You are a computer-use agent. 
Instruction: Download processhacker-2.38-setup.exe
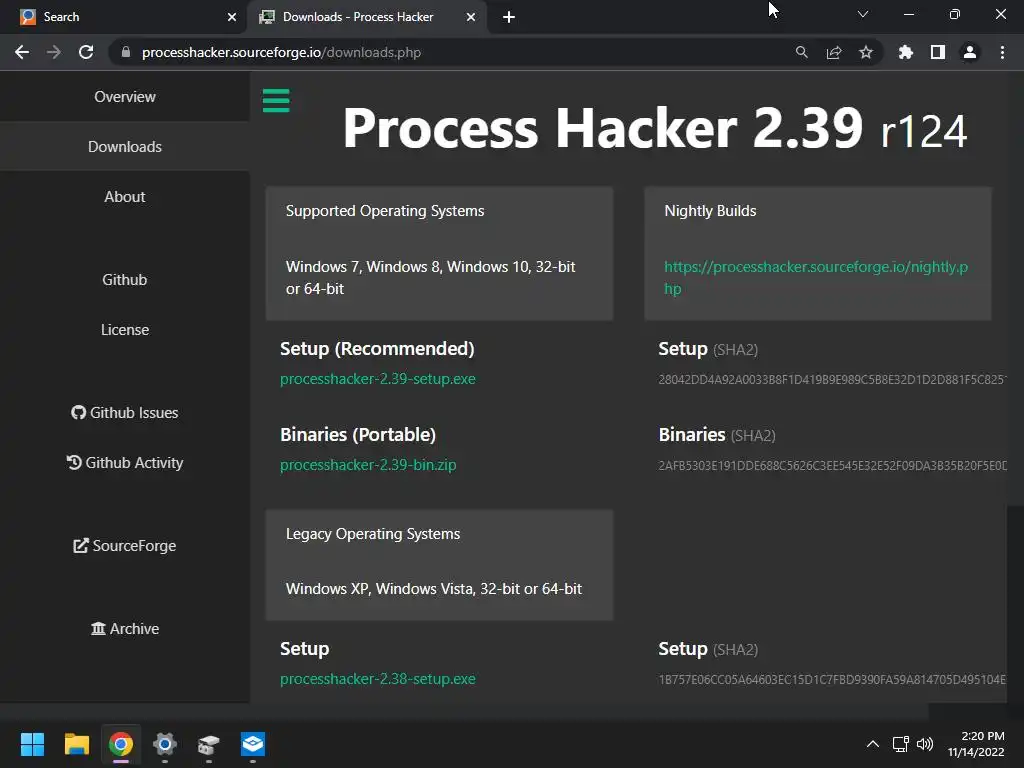click(x=377, y=679)
